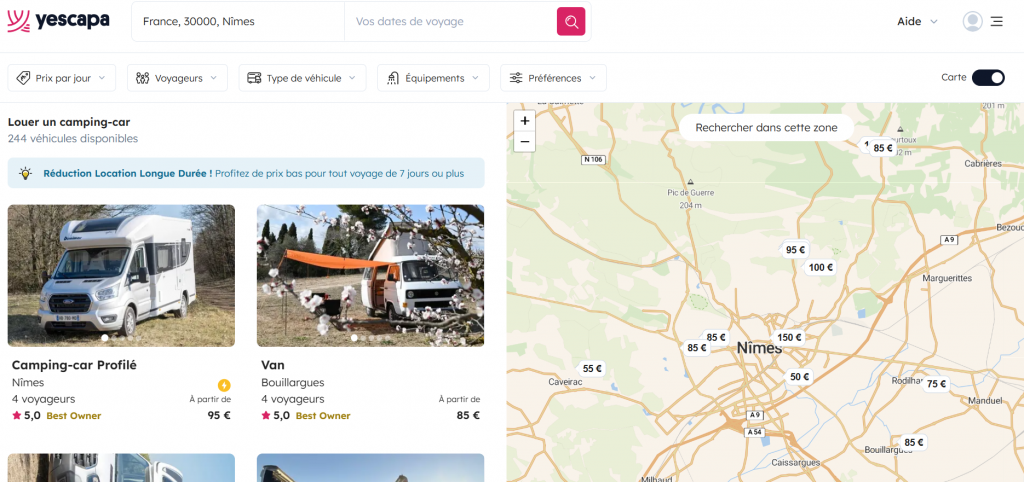Screen dimensions: 1024x482
Task: Click the 244 véhicules disponibles text
Action: (72, 138)
